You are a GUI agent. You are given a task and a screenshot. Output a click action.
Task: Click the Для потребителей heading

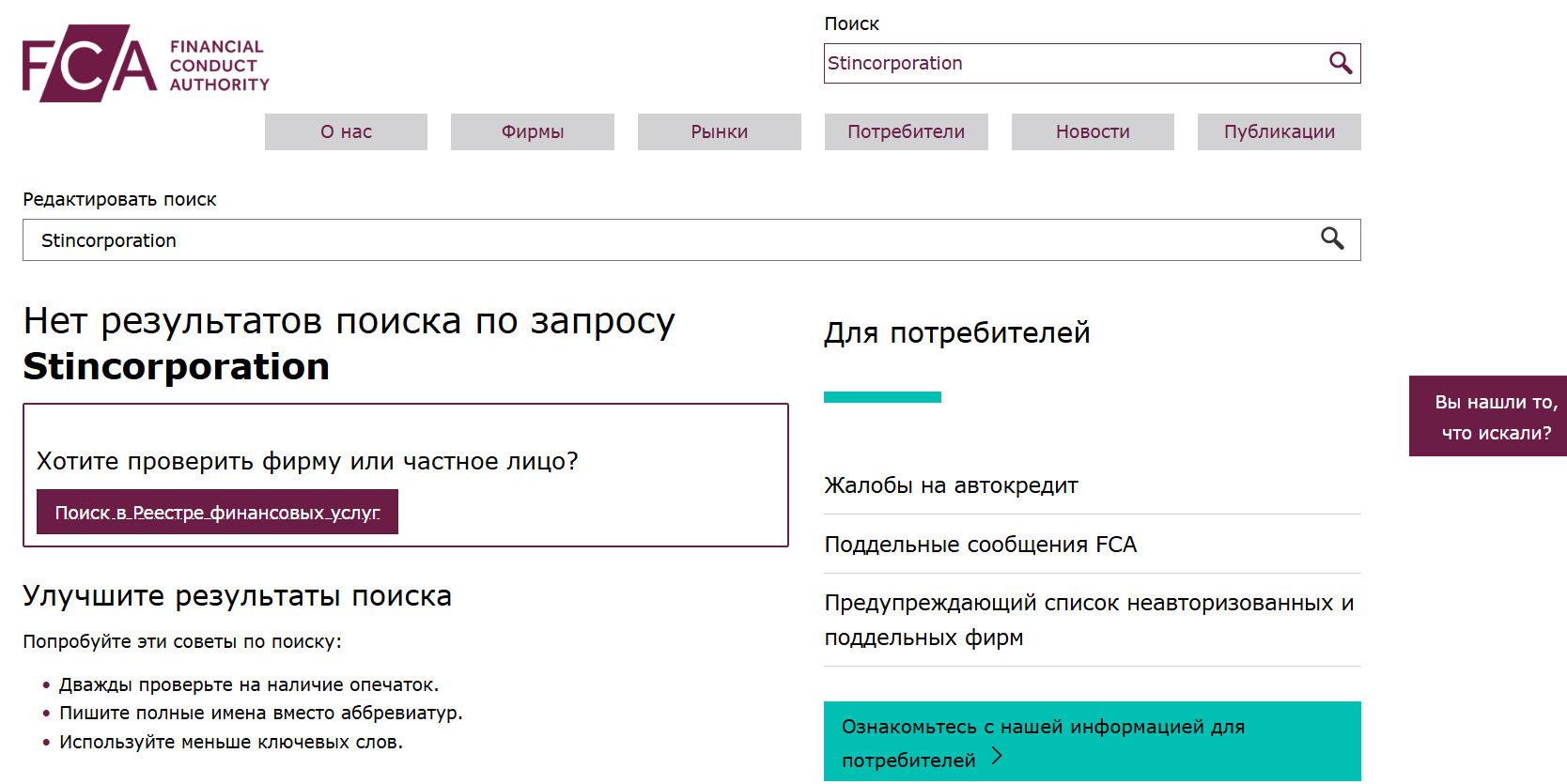click(x=957, y=332)
